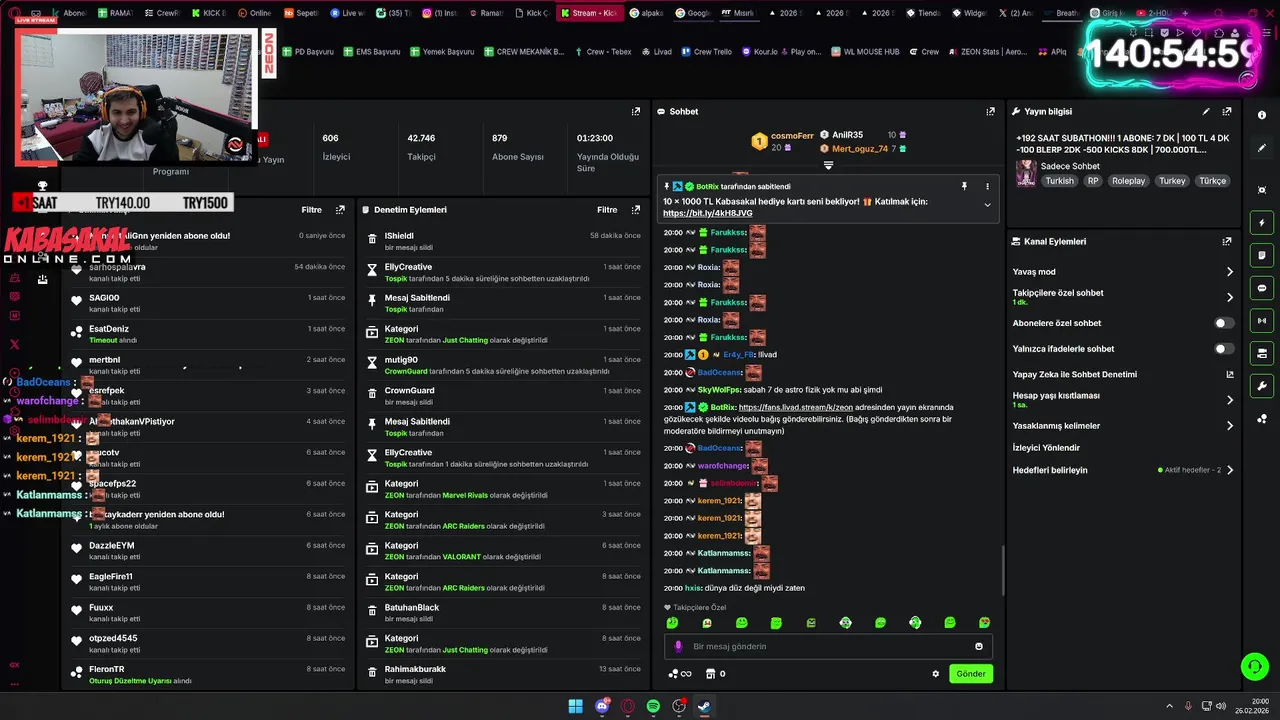Open the emoji picker in the message box
1280x720 pixels.
[x=979, y=646]
